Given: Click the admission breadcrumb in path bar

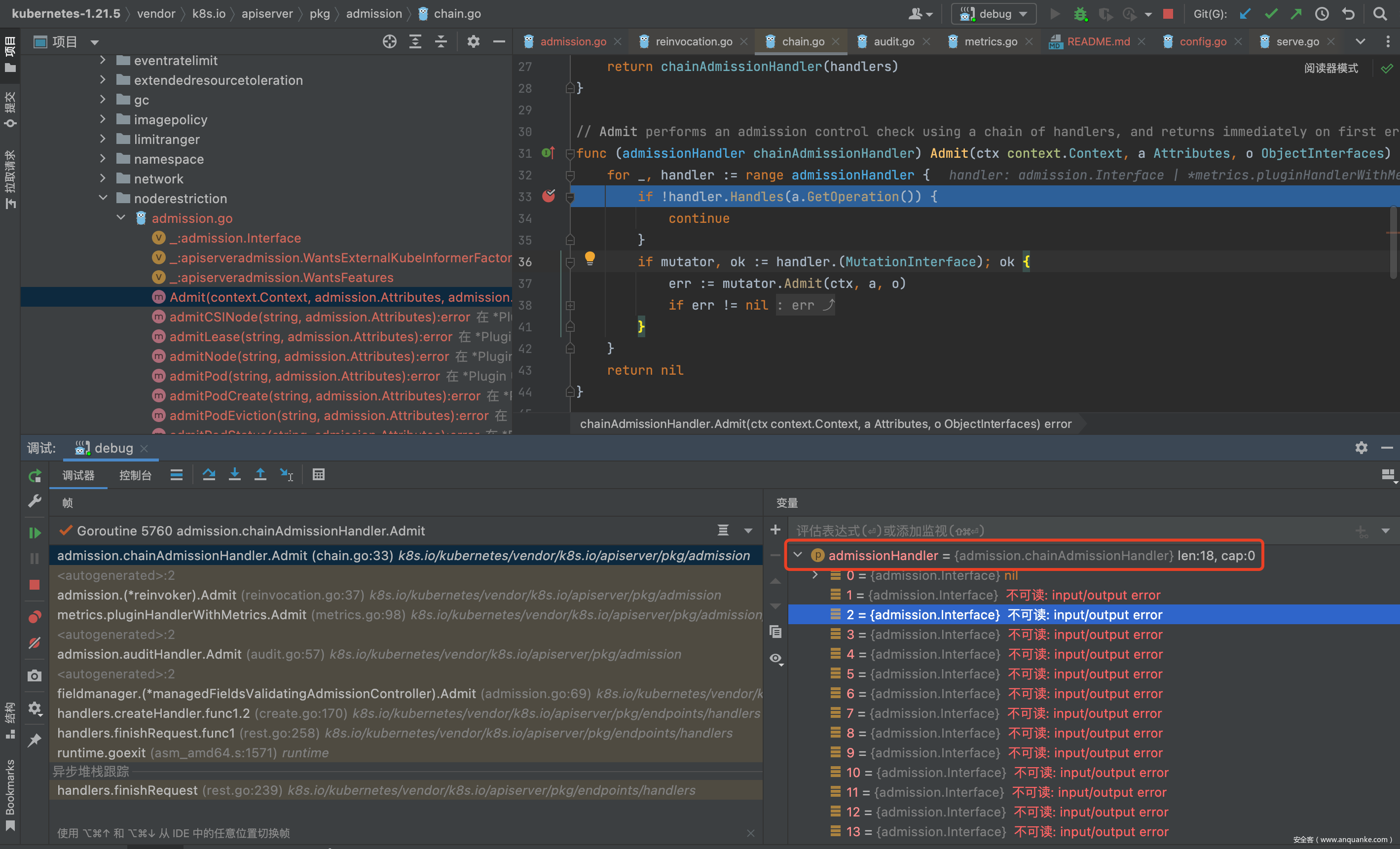Looking at the screenshot, I should coord(374,14).
